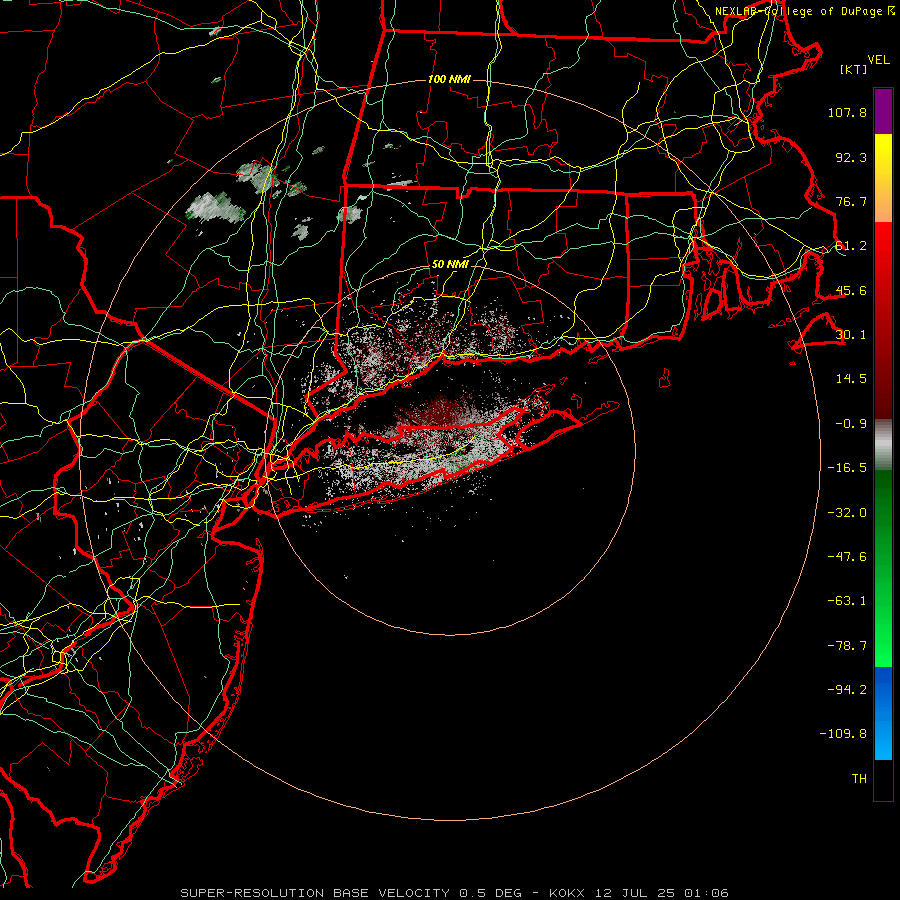Screen dimensions: 900x900
Task: Click the -78.7 legend value
Action: (847, 646)
